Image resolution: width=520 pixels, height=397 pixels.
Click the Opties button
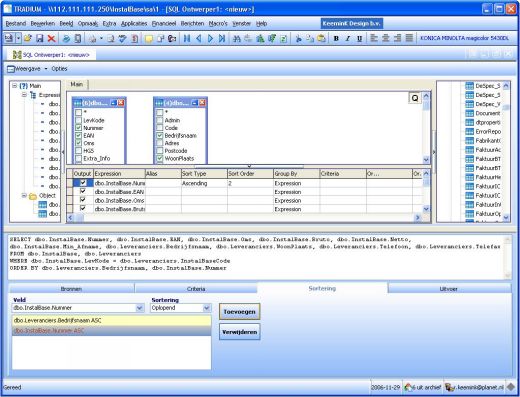tap(59, 69)
